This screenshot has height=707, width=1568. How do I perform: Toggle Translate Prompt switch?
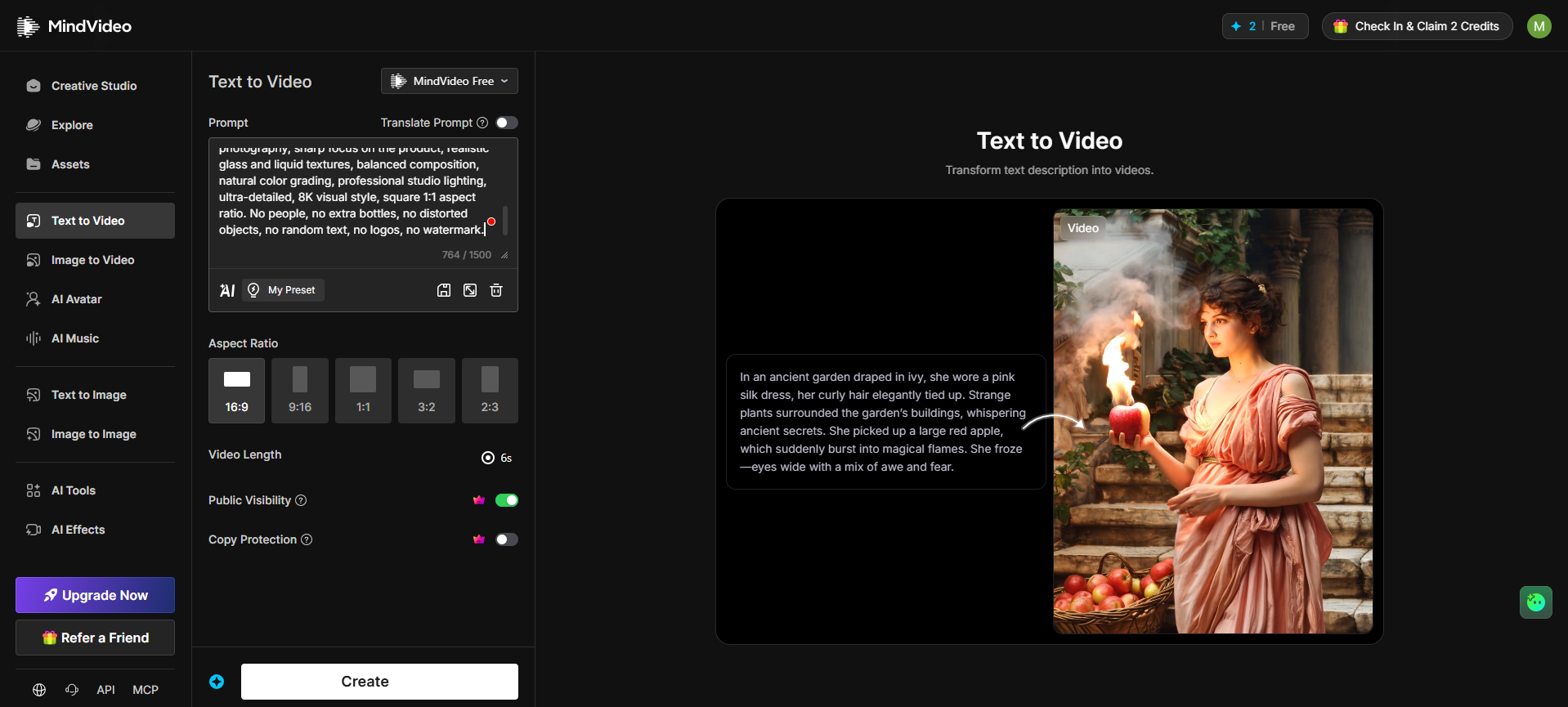(507, 123)
